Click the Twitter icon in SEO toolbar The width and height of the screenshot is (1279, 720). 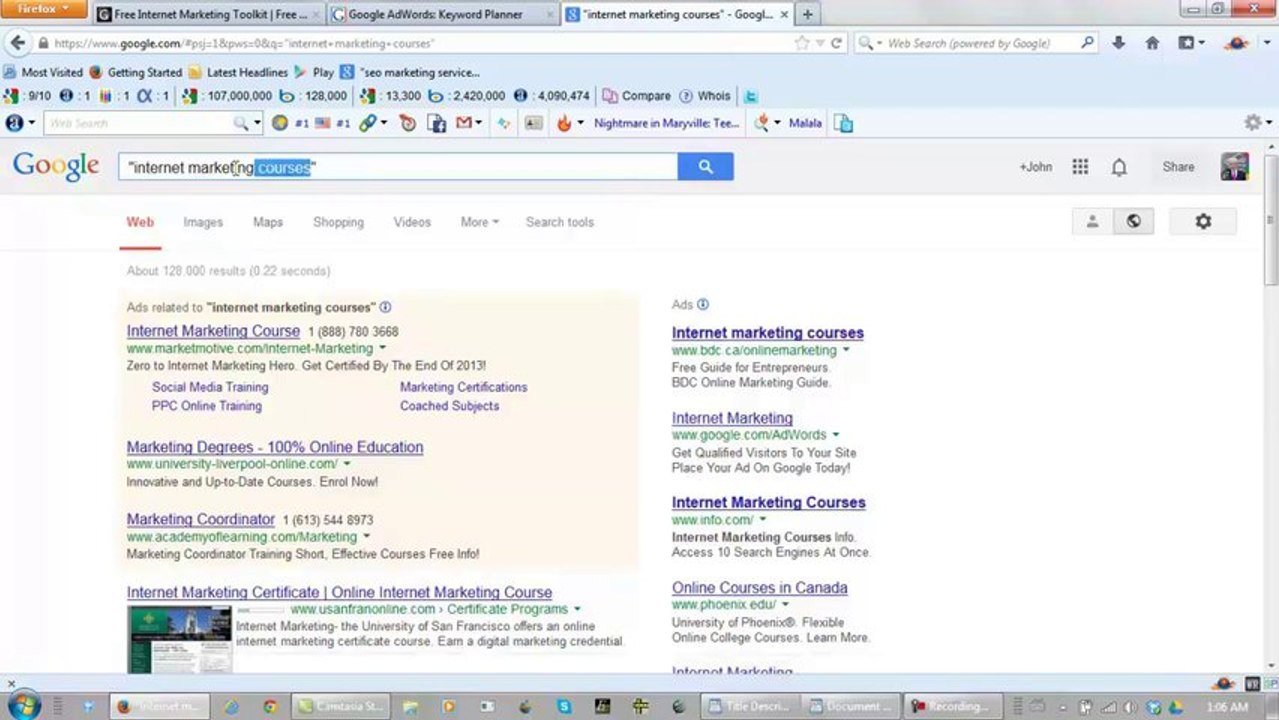pyautogui.click(x=750, y=96)
